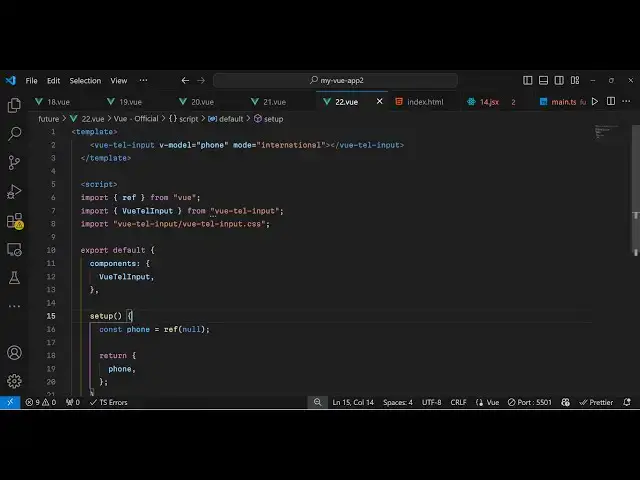
Task: Switch to the 20.vue tab
Action: point(202,102)
